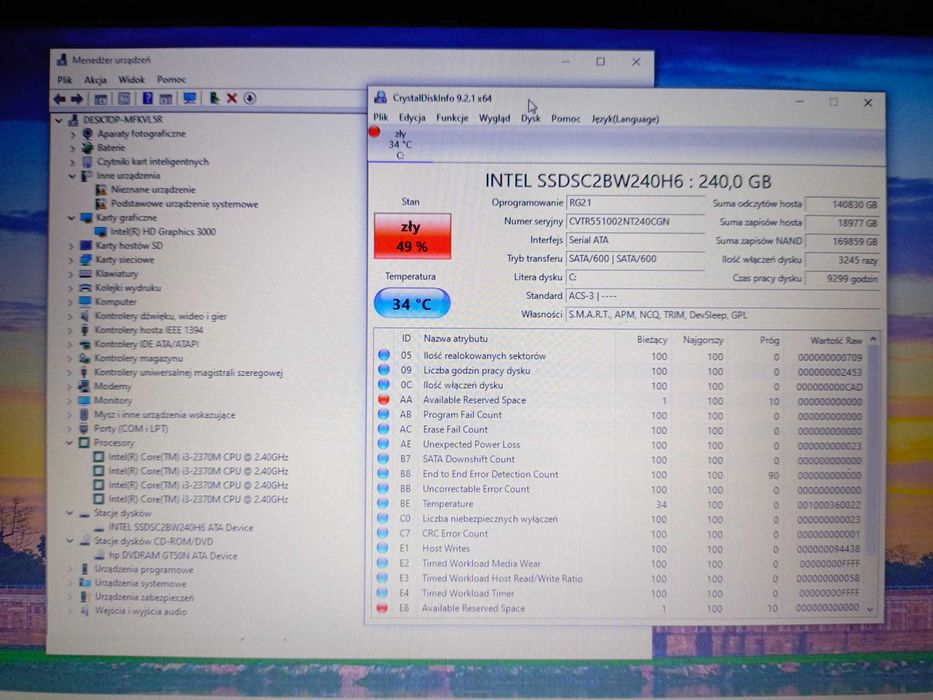
Task: Click red status orb on E8 row
Action: pyautogui.click(x=382, y=608)
